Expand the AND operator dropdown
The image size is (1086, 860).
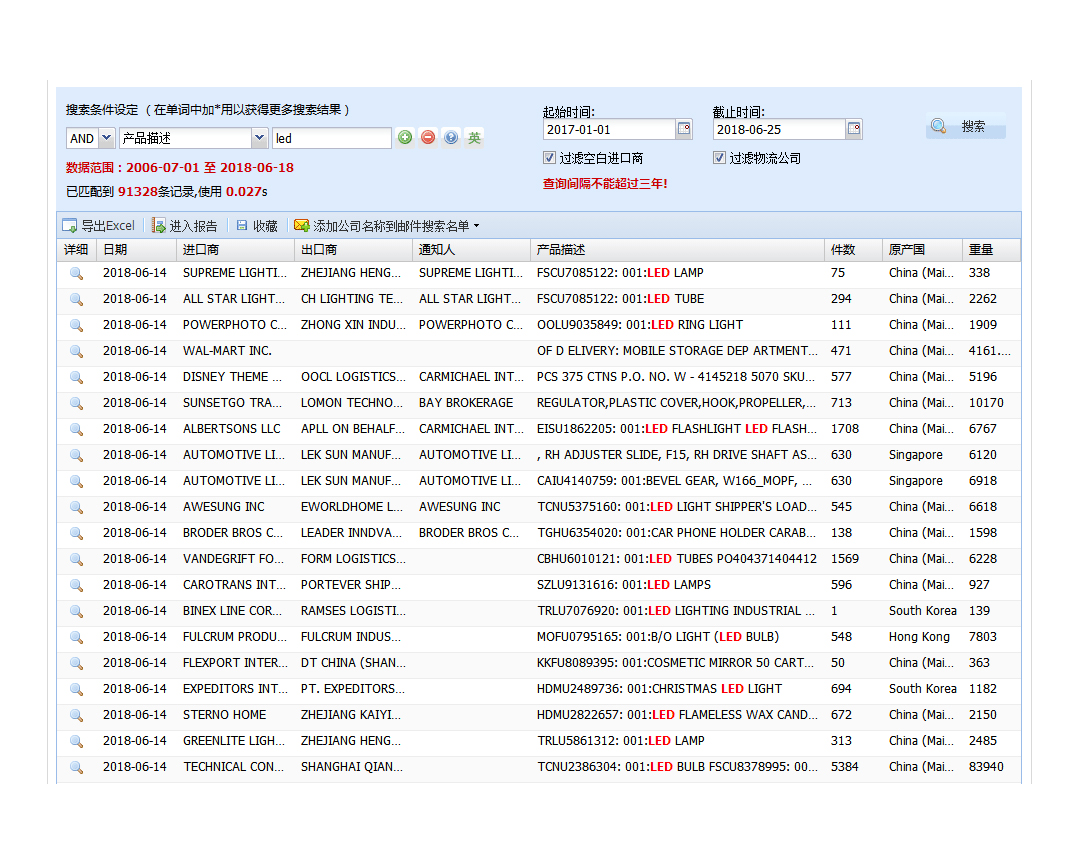tap(107, 138)
